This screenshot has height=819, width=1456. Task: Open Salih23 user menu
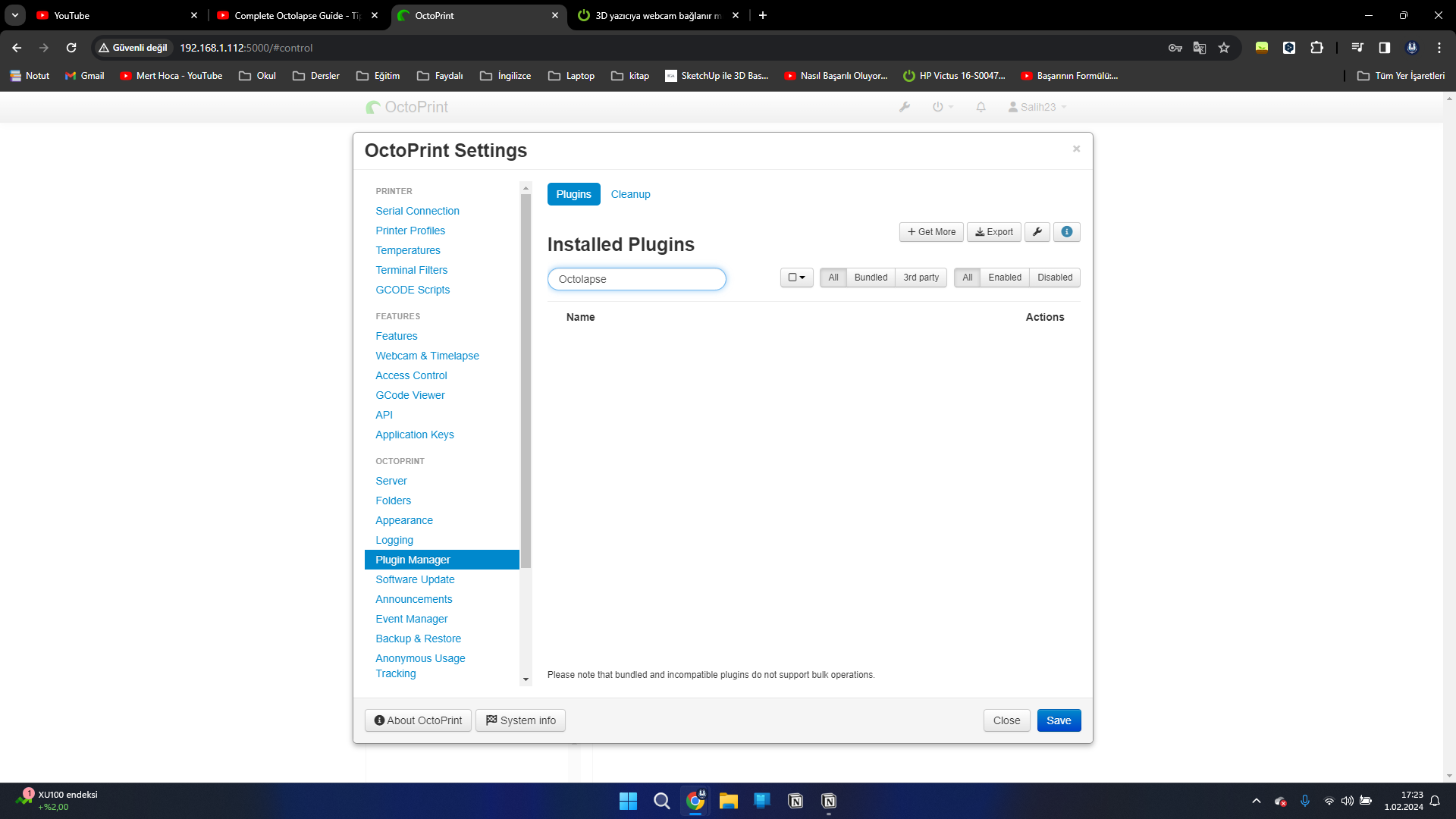pyautogui.click(x=1037, y=107)
